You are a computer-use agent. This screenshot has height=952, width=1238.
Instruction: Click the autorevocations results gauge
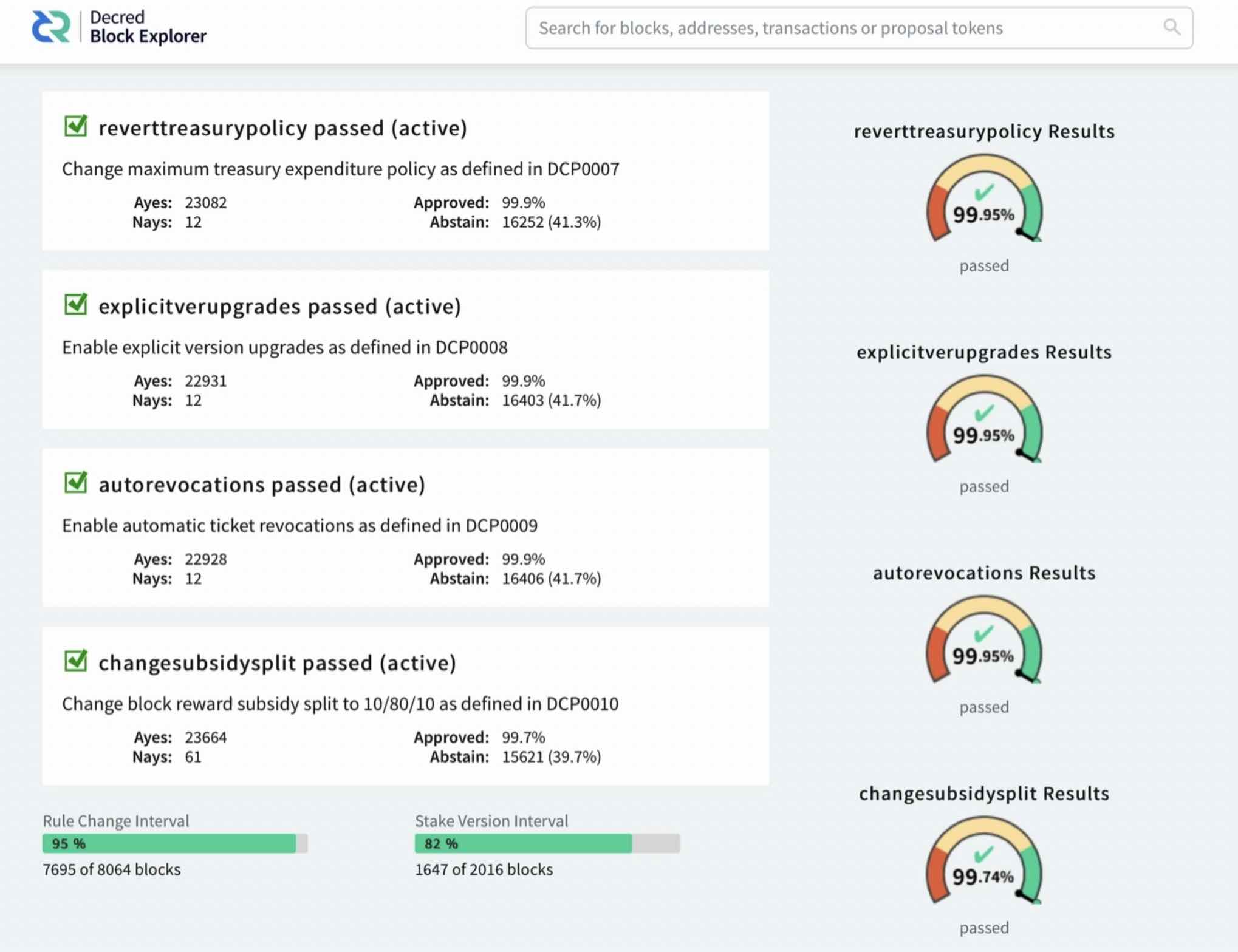[x=983, y=639]
